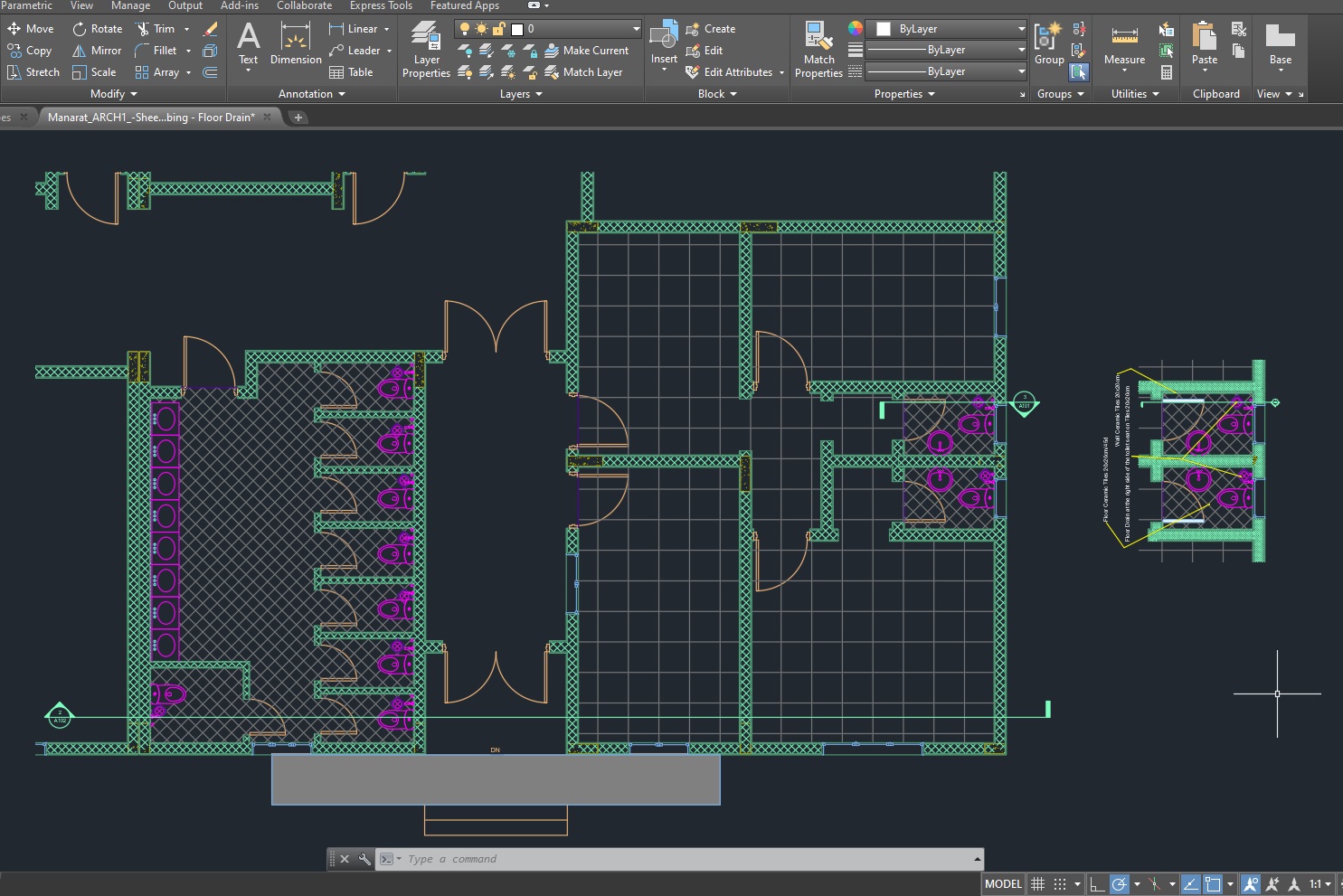1343x896 pixels.
Task: Open the Quick Calculator icon
Action: coord(1167,72)
